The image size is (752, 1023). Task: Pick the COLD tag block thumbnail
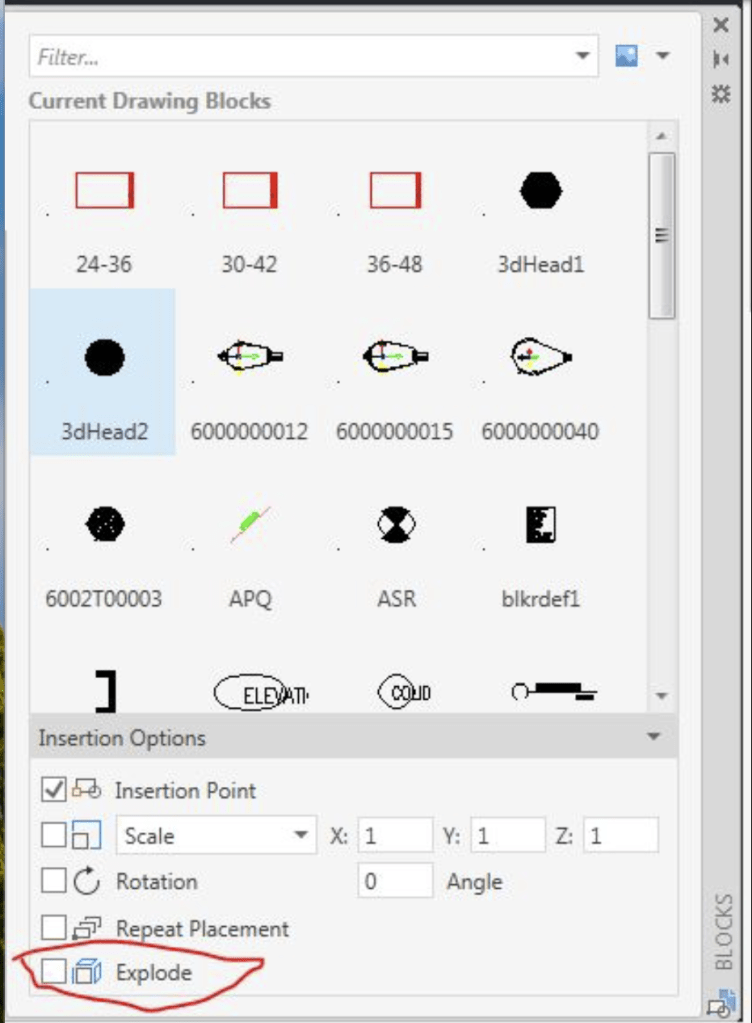[404, 692]
